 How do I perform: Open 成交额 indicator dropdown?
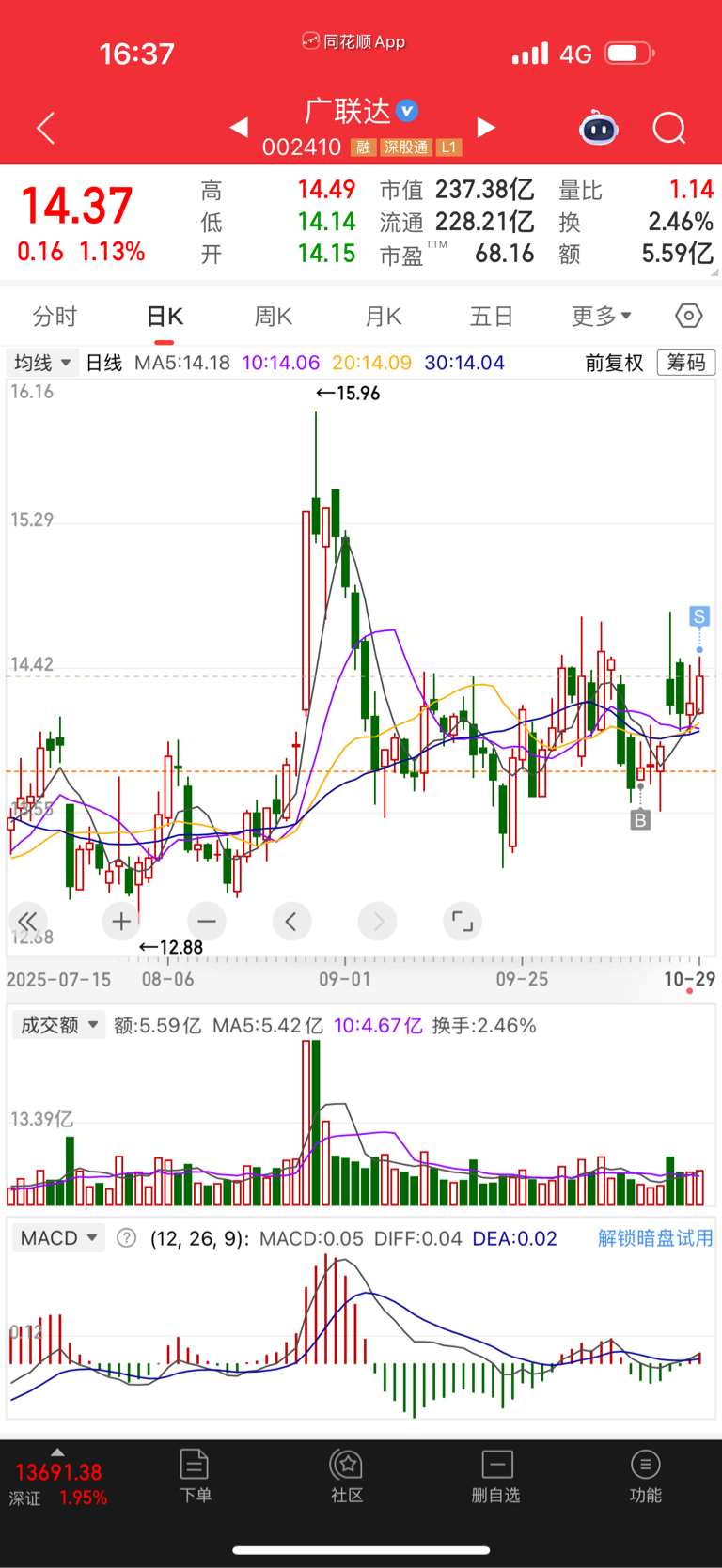click(x=57, y=1025)
